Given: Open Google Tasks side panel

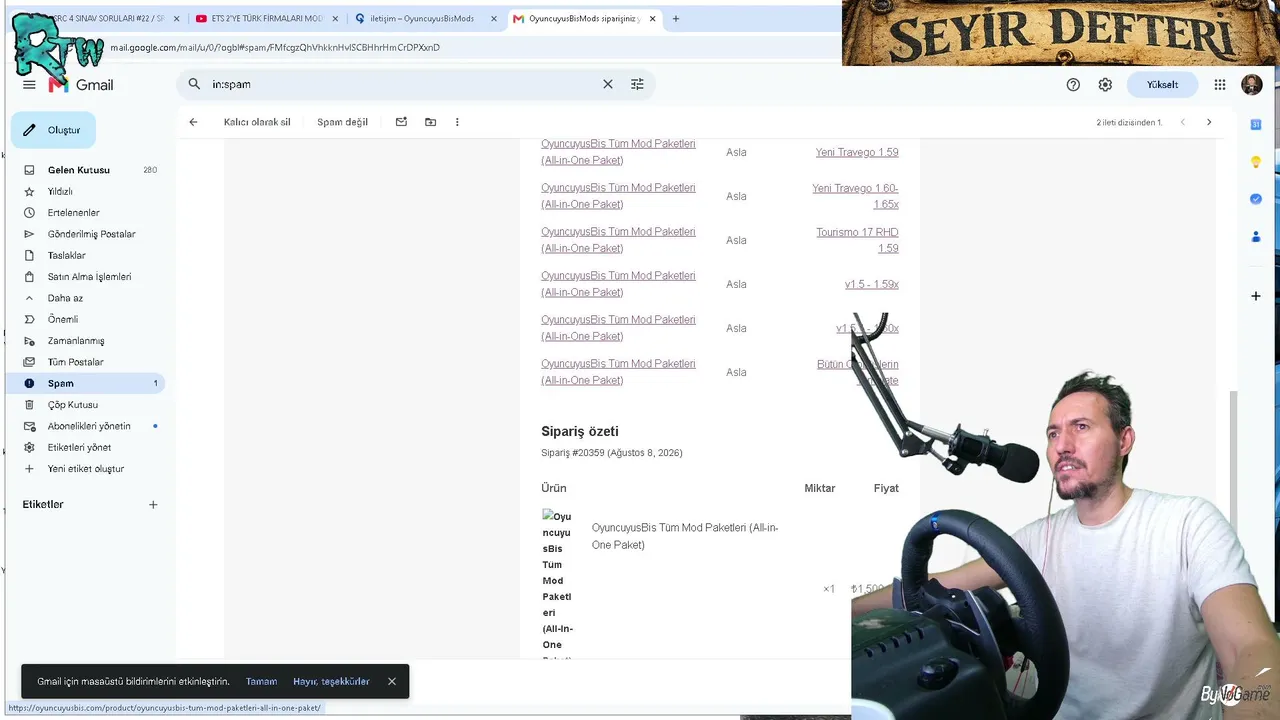Looking at the screenshot, I should (x=1256, y=199).
